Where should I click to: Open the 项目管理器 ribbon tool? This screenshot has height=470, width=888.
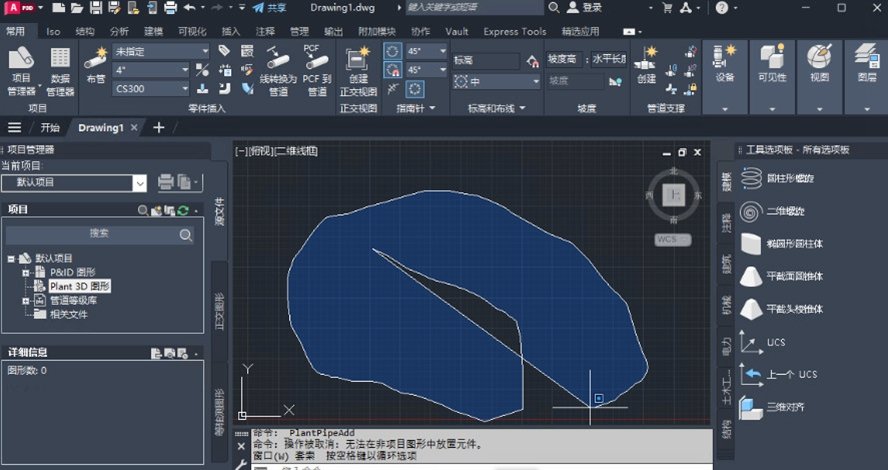coord(21,71)
